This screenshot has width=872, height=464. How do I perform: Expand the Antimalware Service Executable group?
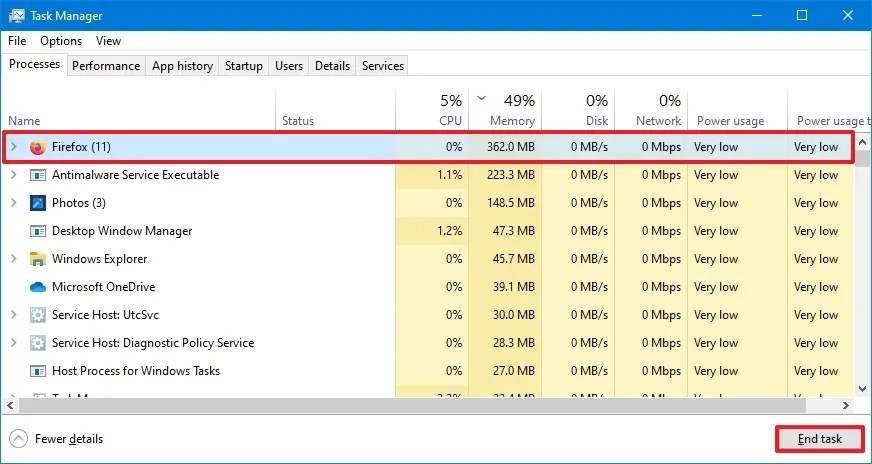[x=14, y=175]
